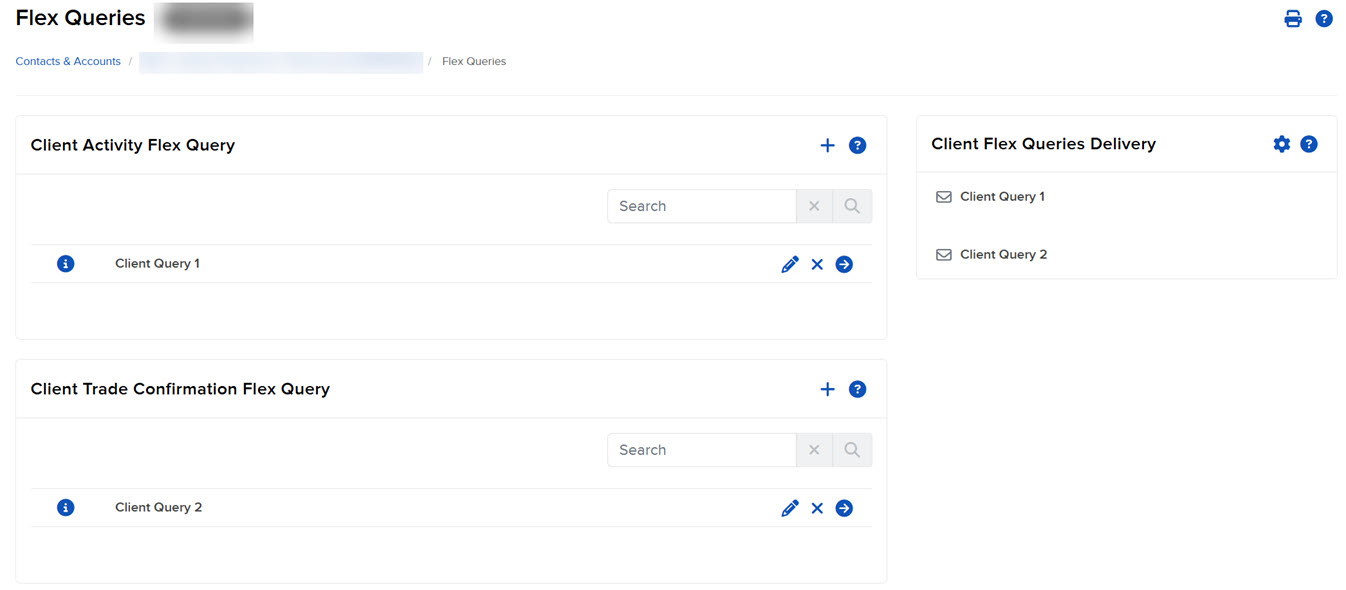Run Client Query 2 using the arrow icon
The height and width of the screenshot is (590, 1346).
[844, 507]
